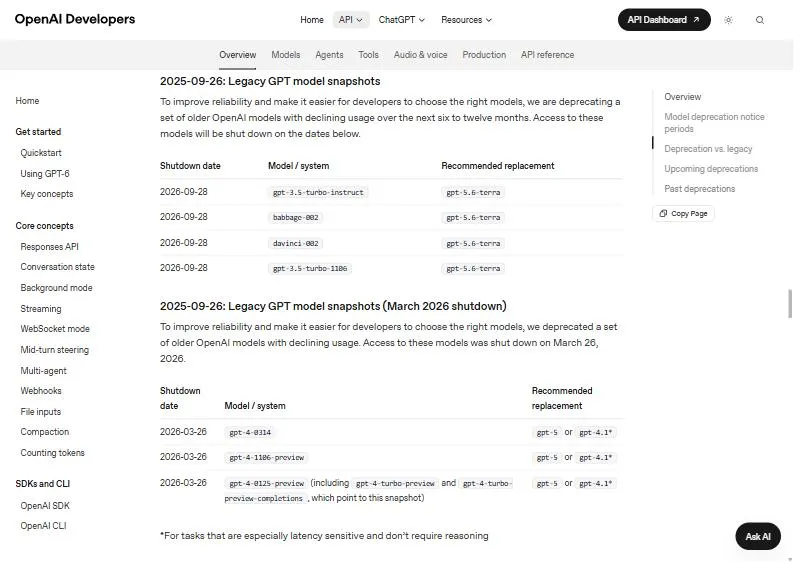Open search via magnifier icon
The image size is (800, 563).
[x=760, y=20]
